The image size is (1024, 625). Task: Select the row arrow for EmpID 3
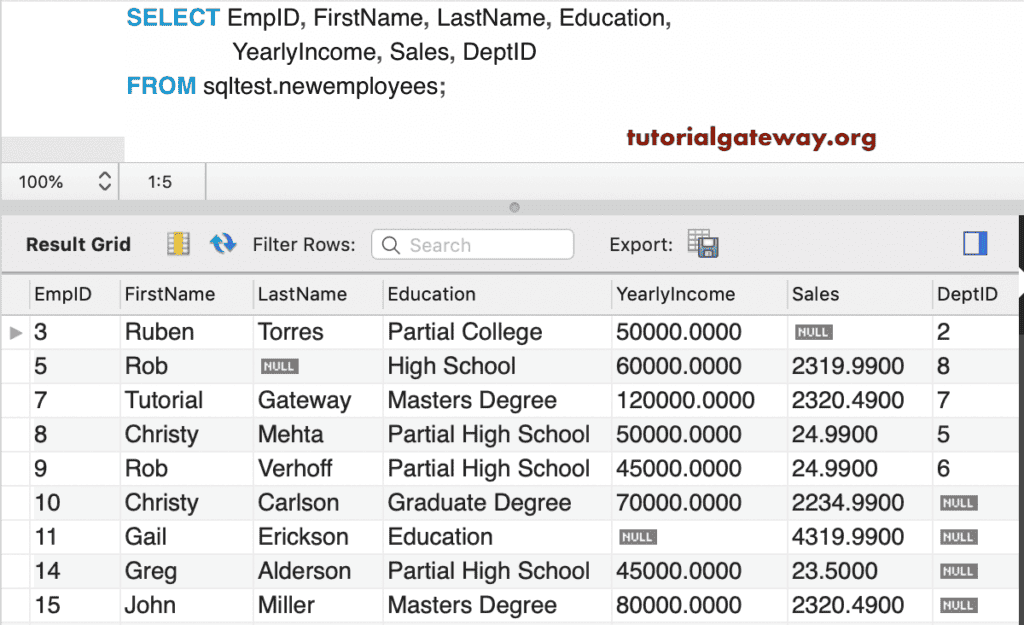(16, 332)
